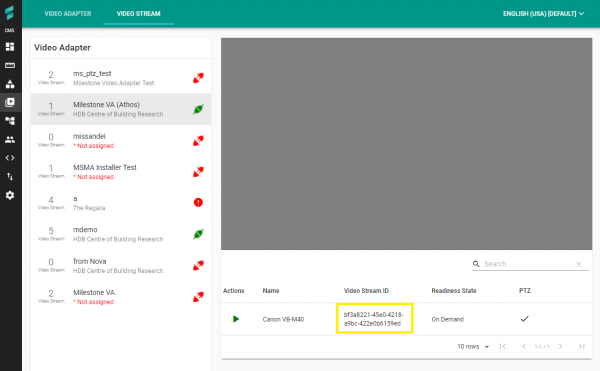
Task: Click disconnected icon for ms_ptz_test
Action: pyautogui.click(x=198, y=78)
